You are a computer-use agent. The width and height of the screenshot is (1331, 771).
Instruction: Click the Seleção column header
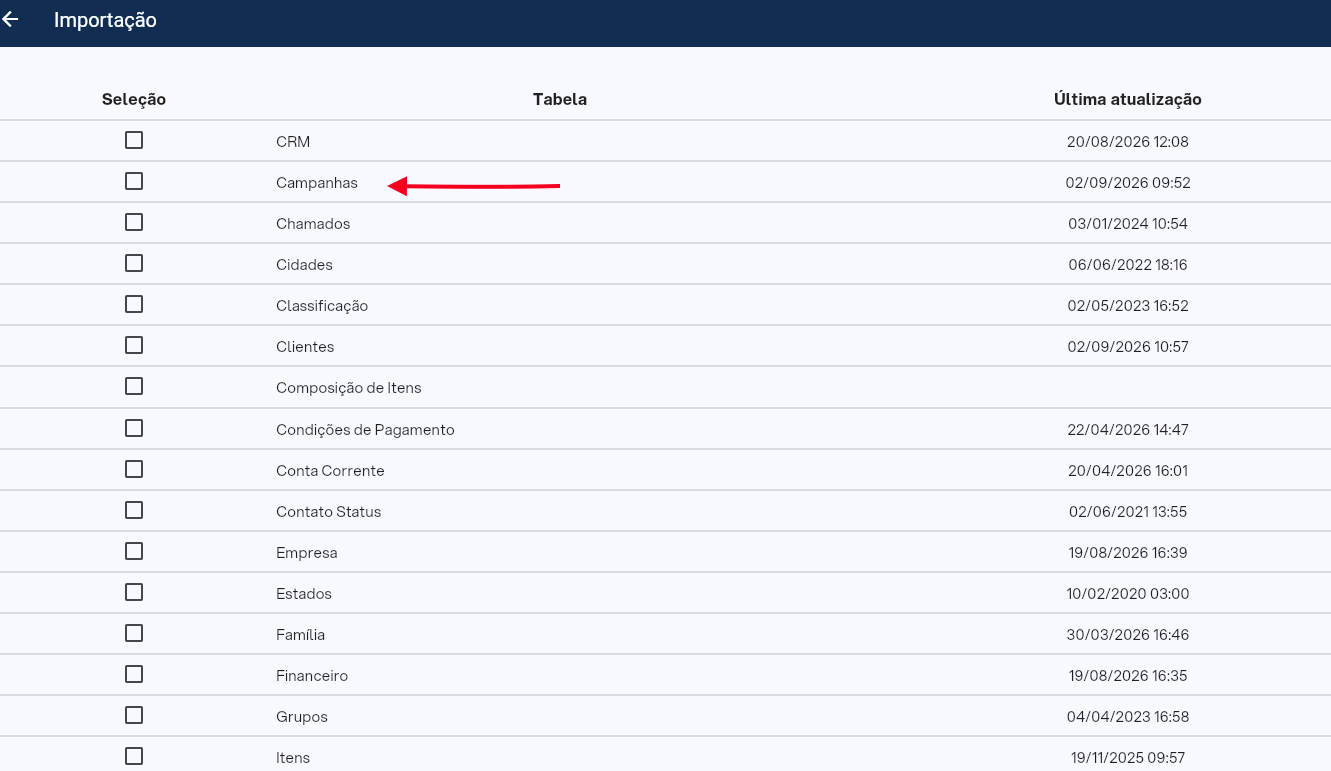[x=134, y=99]
